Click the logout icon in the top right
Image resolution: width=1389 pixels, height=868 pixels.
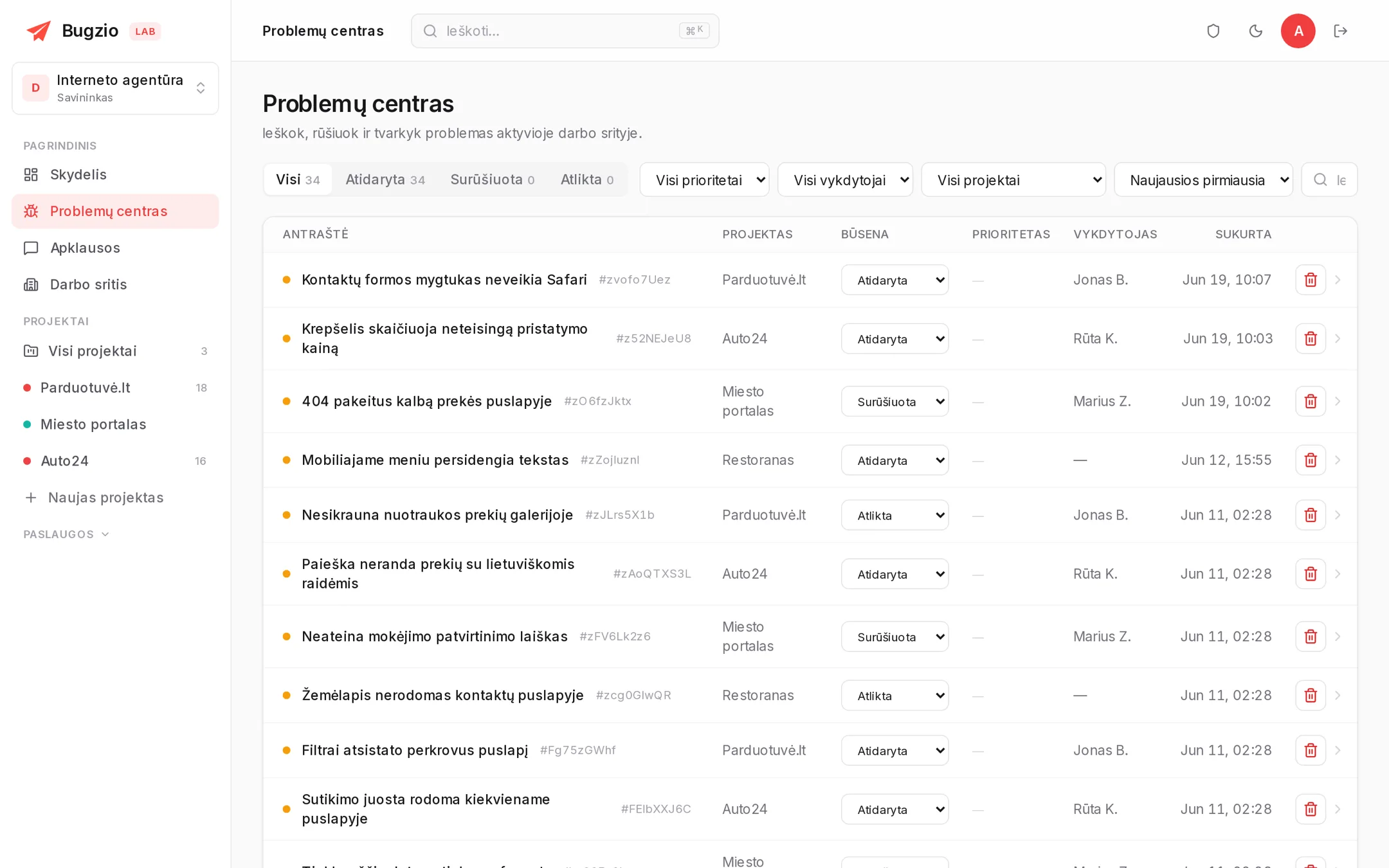[x=1341, y=31]
